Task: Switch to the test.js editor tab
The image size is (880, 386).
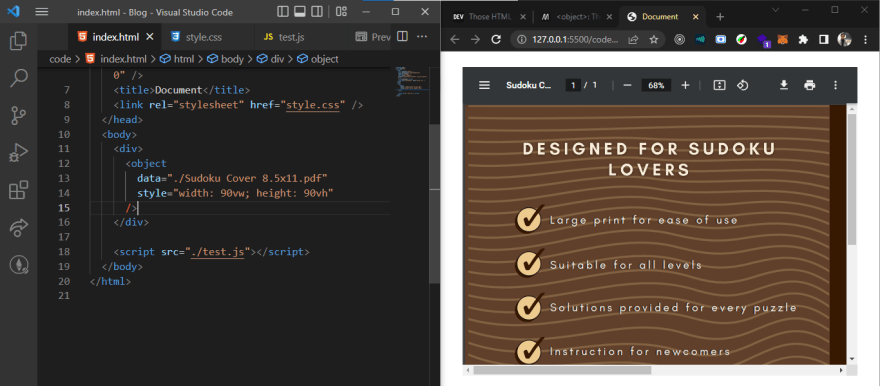Action: click(x=284, y=37)
